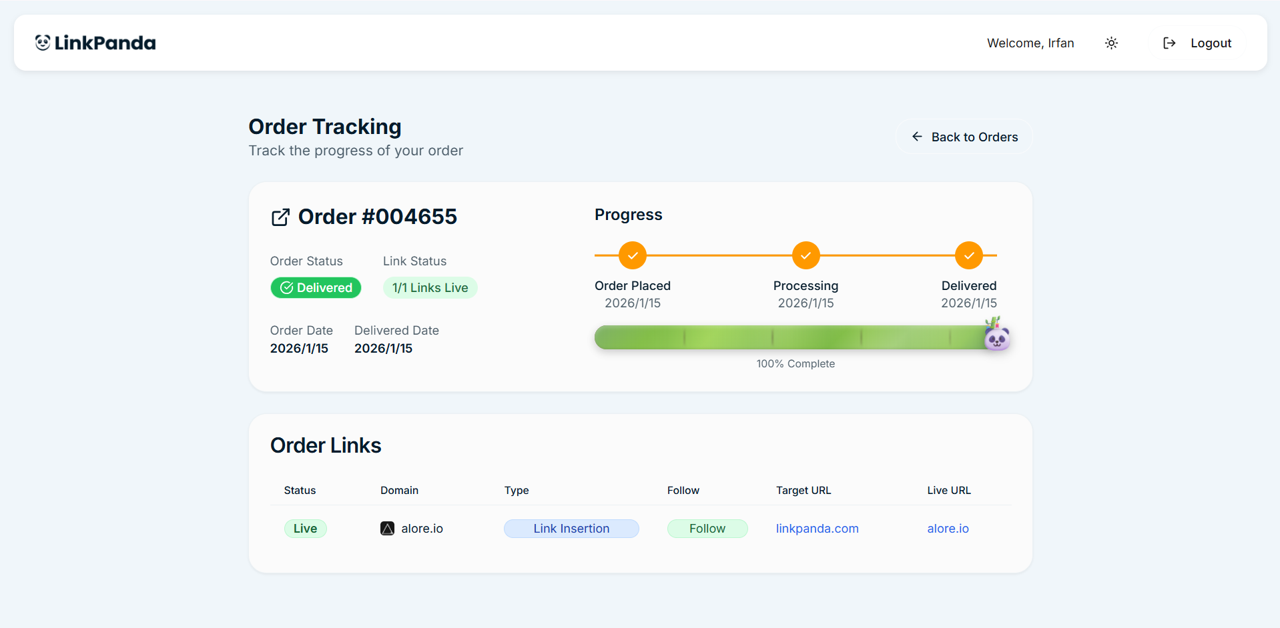Toggle the Delivered status badge
This screenshot has height=628, width=1280.
[x=316, y=287]
